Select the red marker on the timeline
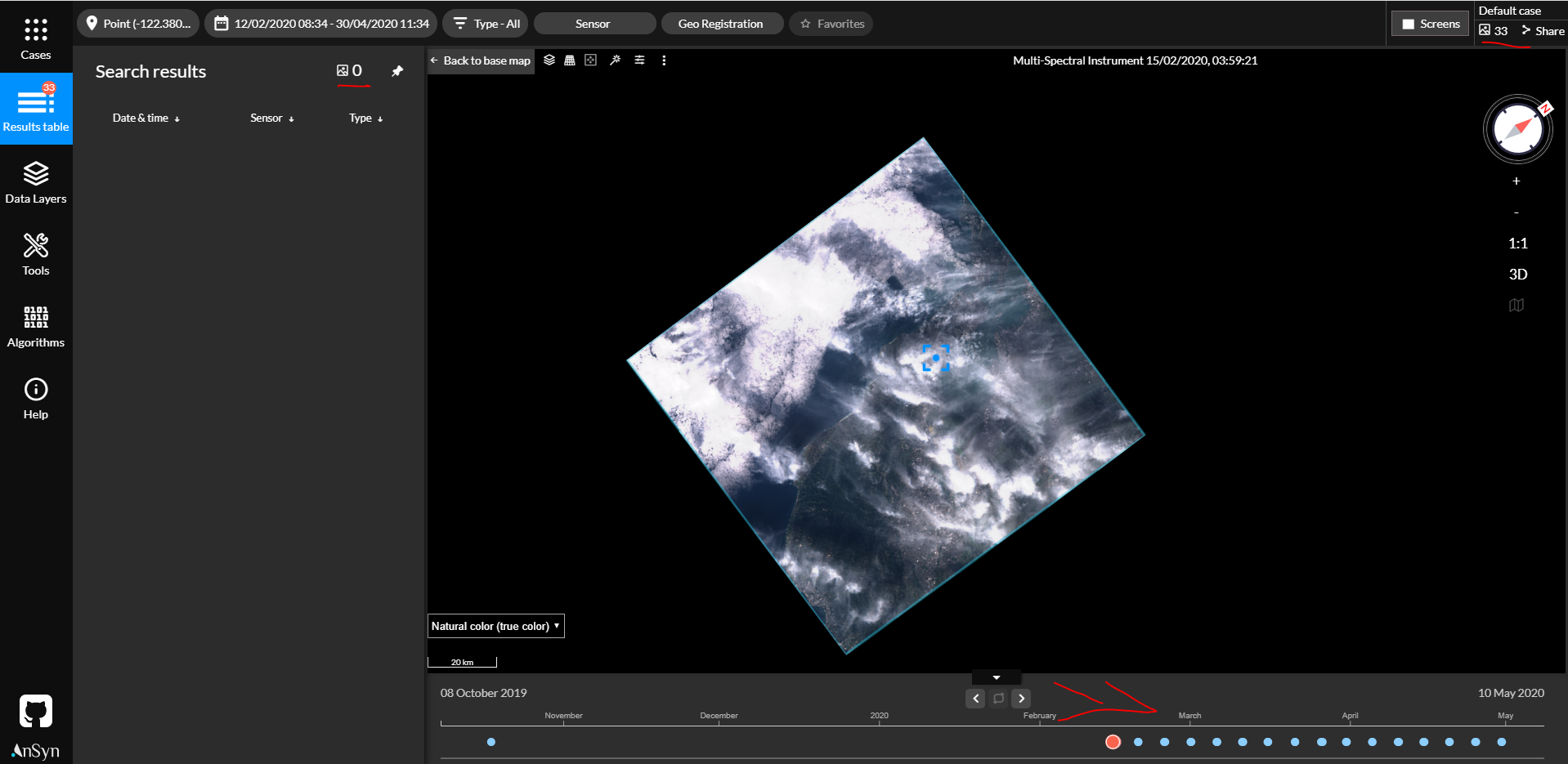 point(1113,742)
